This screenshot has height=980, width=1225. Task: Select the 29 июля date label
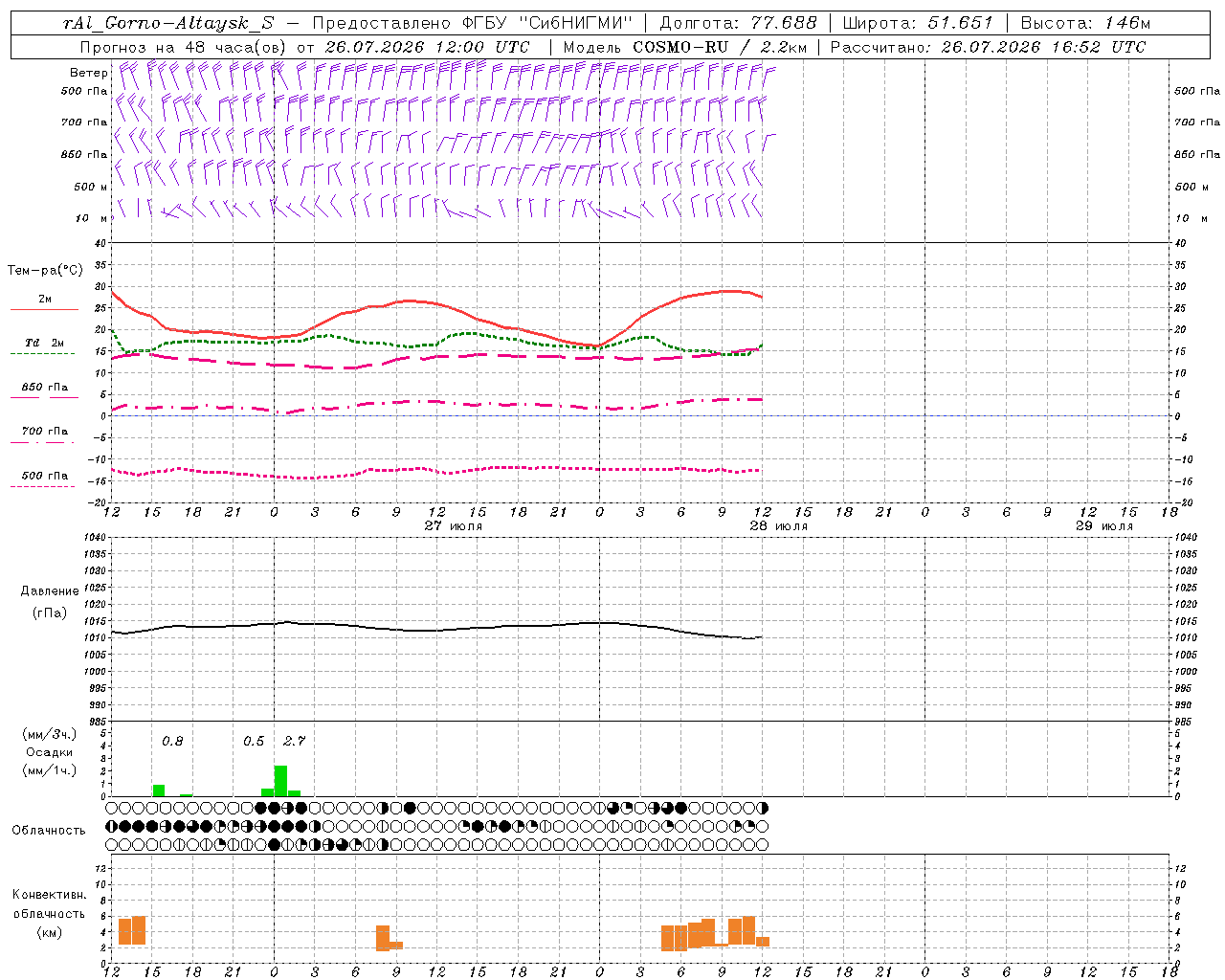[1104, 525]
